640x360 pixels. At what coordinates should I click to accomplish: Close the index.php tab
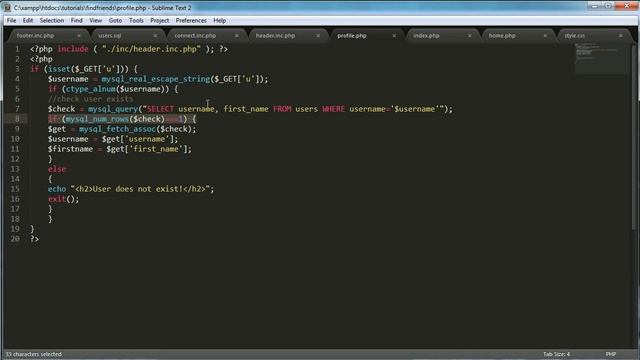pyautogui.click(x=469, y=36)
